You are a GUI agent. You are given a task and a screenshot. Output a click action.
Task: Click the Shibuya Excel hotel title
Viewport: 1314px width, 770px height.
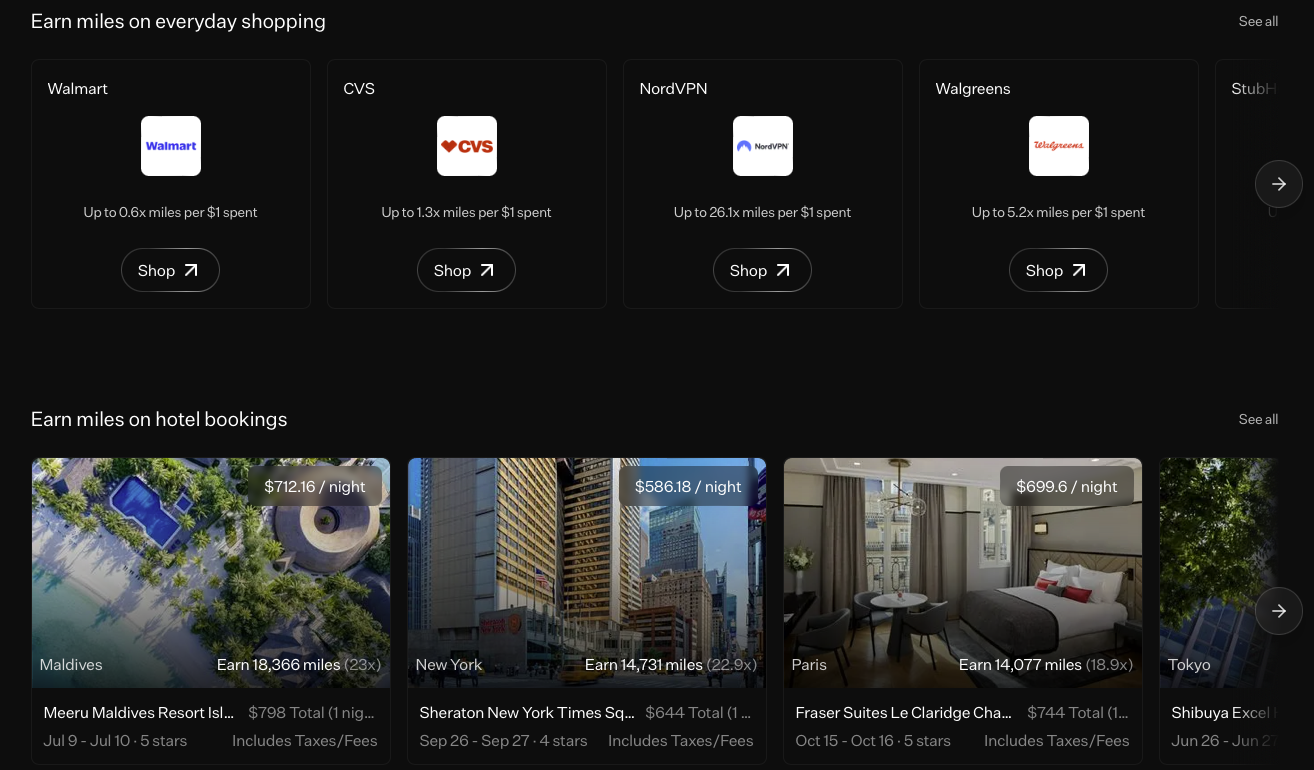[1225, 713]
